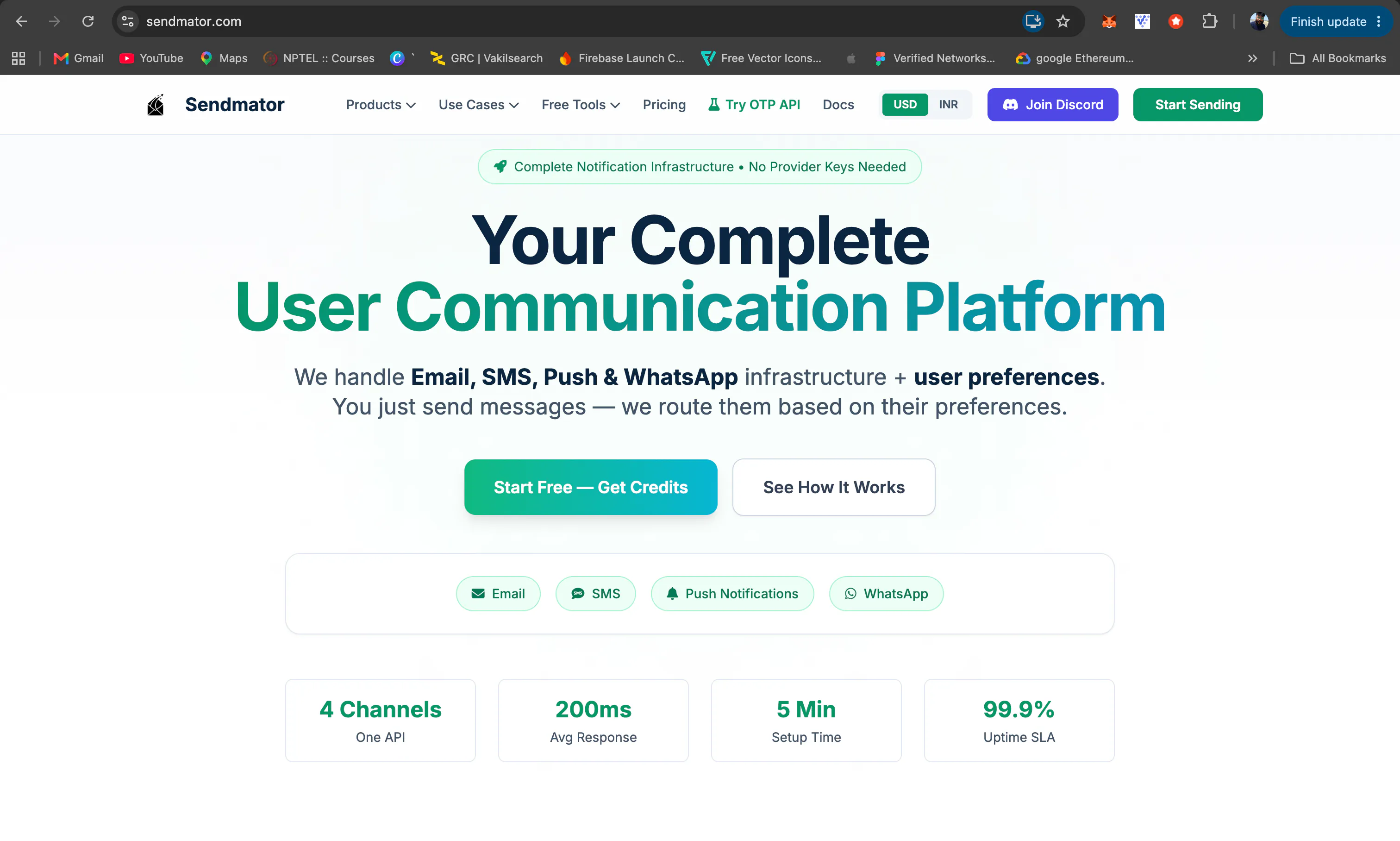Reload the sendmator.com page
Viewport: 1400px width, 841px height.
click(88, 22)
